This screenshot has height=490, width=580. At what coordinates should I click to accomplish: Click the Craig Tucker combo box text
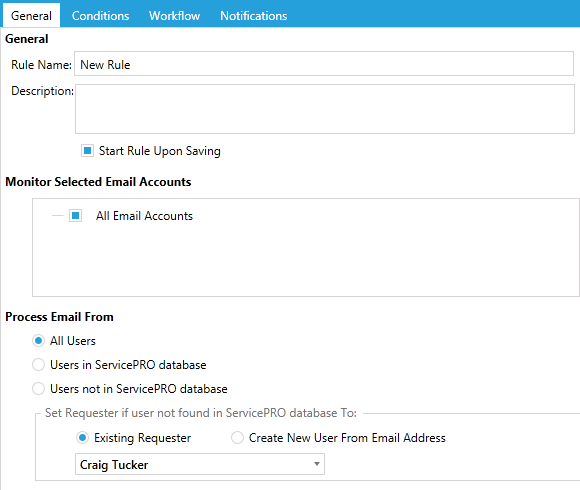[114, 464]
